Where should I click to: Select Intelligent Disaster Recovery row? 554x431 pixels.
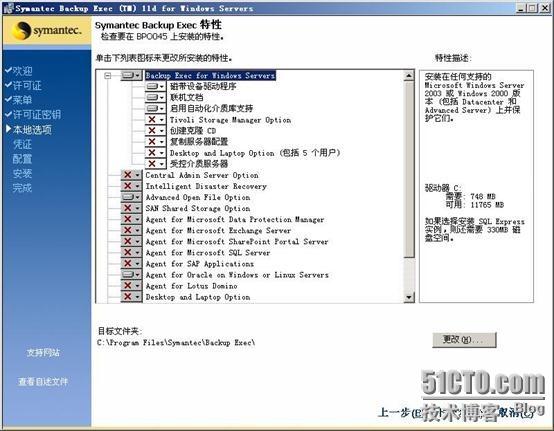(x=206, y=186)
